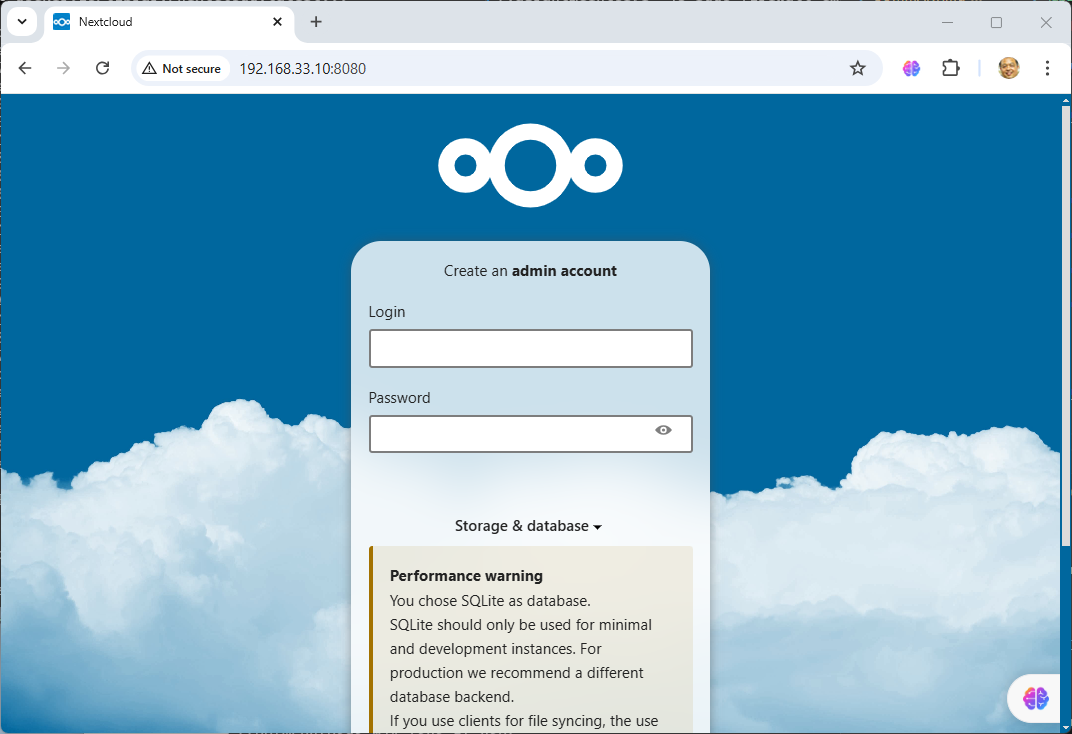Open the tab search dropdown arrow
This screenshot has width=1072, height=734.
pyautogui.click(x=22, y=22)
